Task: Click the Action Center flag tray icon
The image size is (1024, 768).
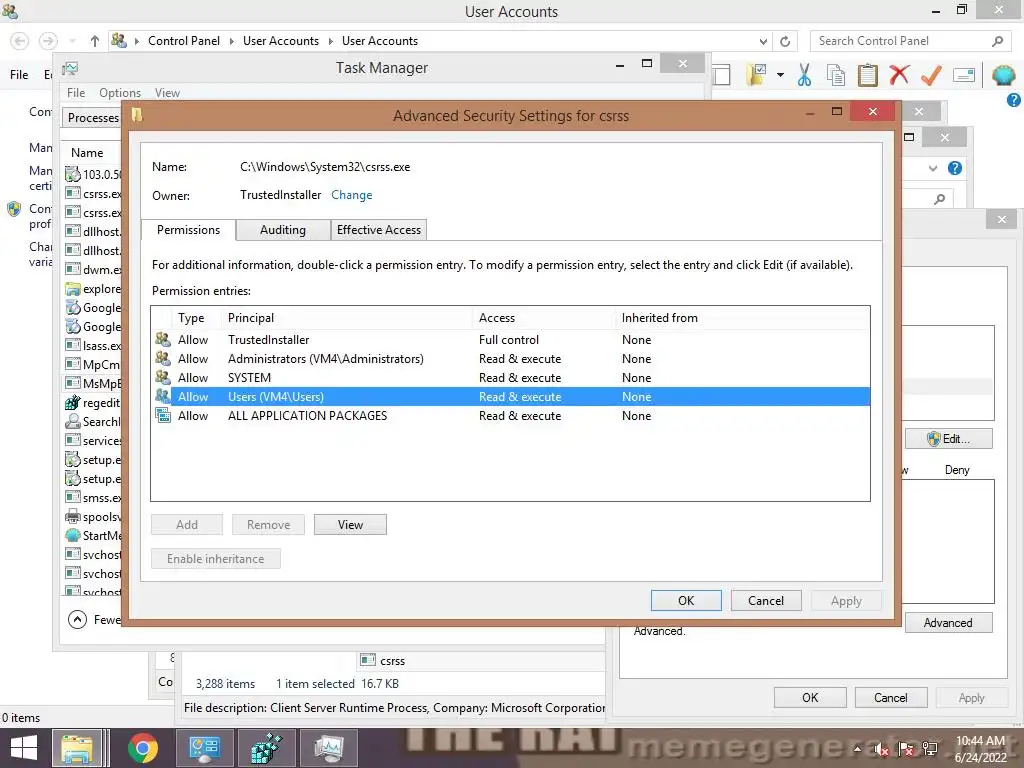Action: 905,749
